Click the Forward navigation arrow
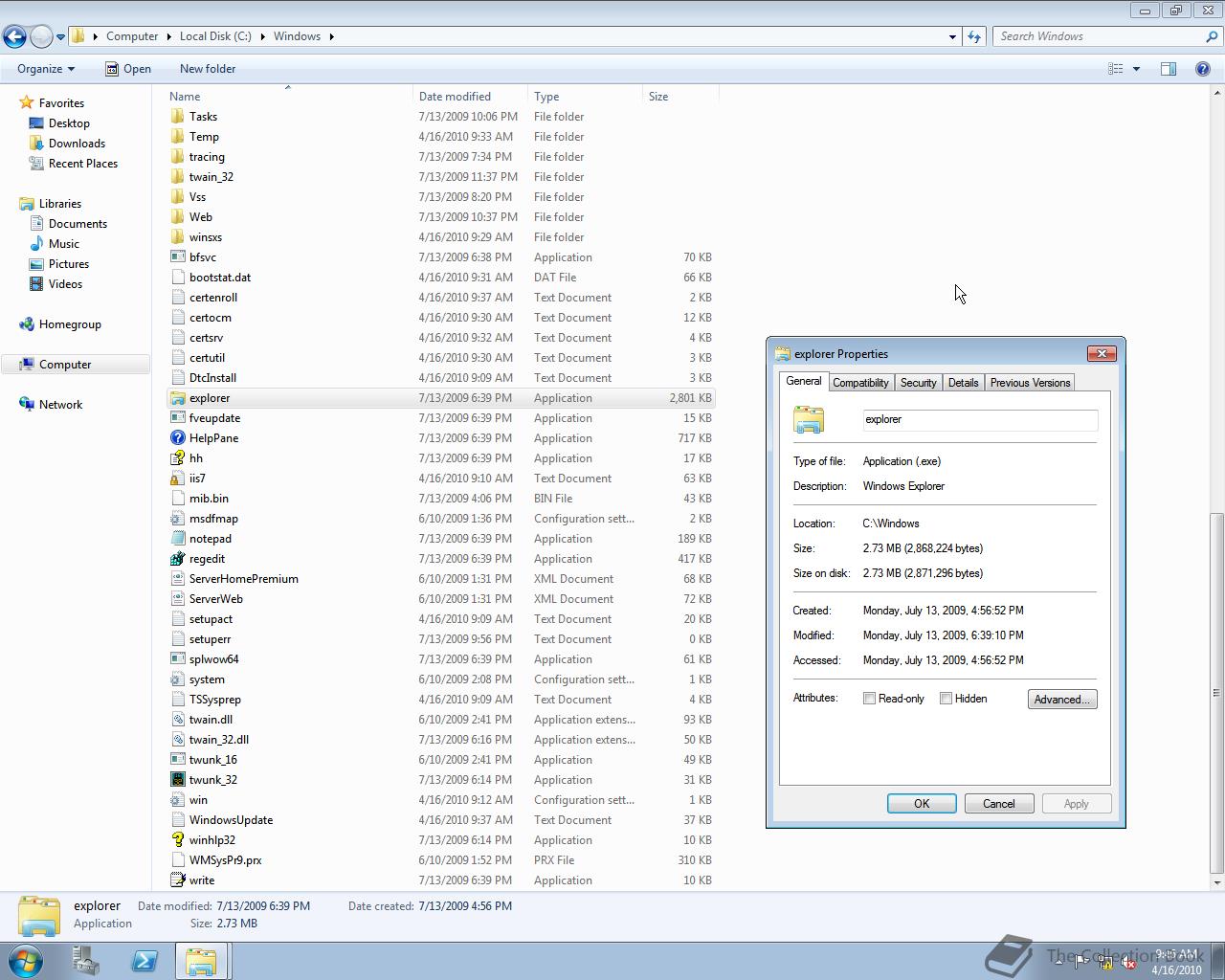 [x=41, y=36]
